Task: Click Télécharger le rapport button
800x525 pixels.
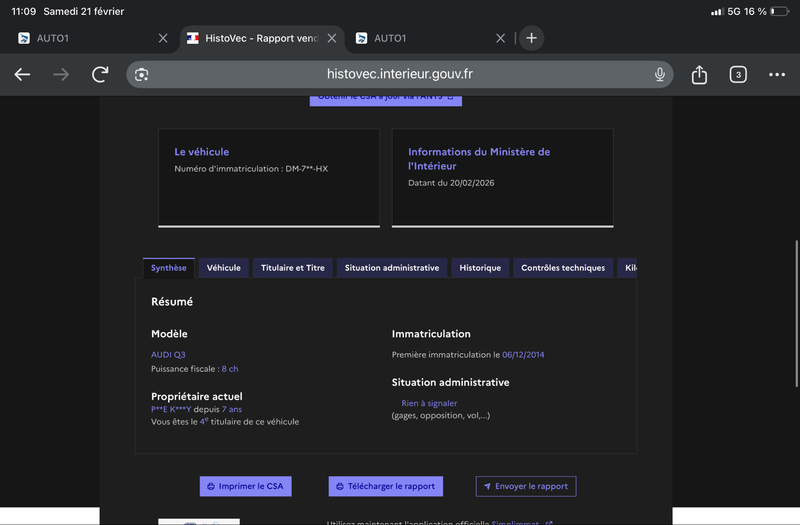Action: (x=385, y=486)
